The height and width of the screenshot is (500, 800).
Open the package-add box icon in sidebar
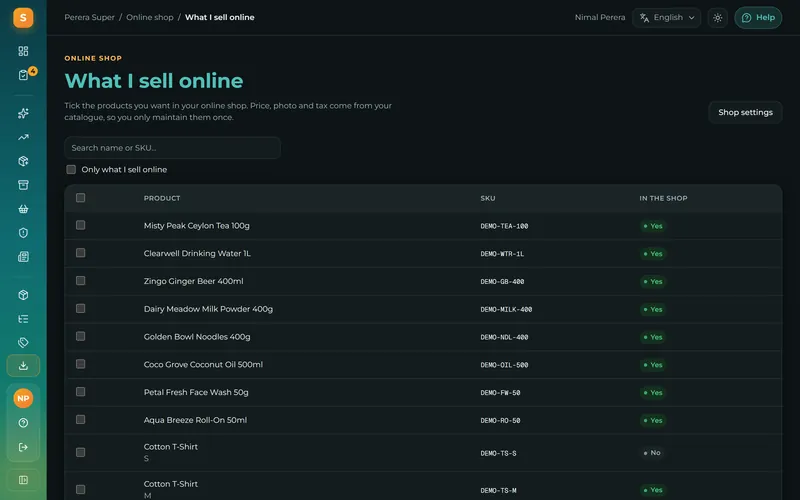coord(23,161)
